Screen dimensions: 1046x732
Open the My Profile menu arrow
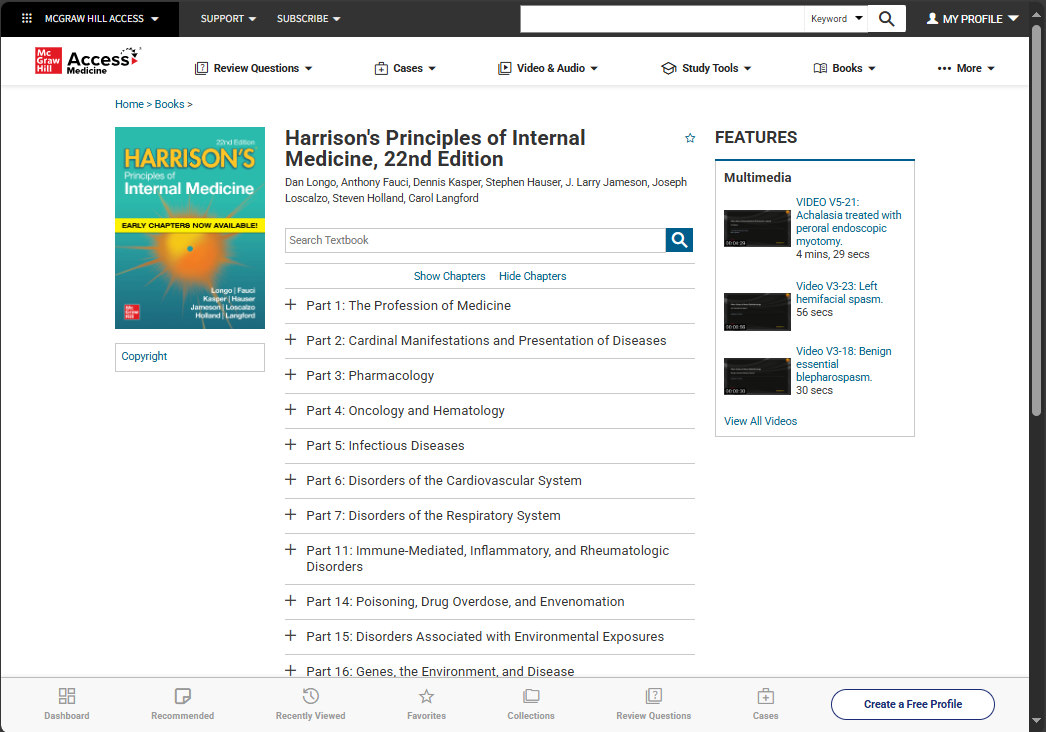click(x=1013, y=19)
